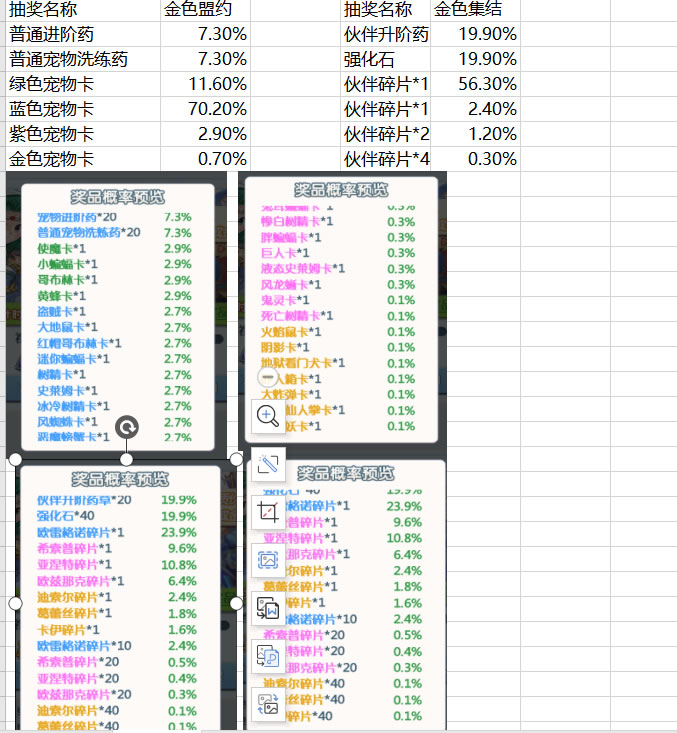Screen dimensions: 677x733
Task: Convert picture to PDF icon
Action: [268, 656]
